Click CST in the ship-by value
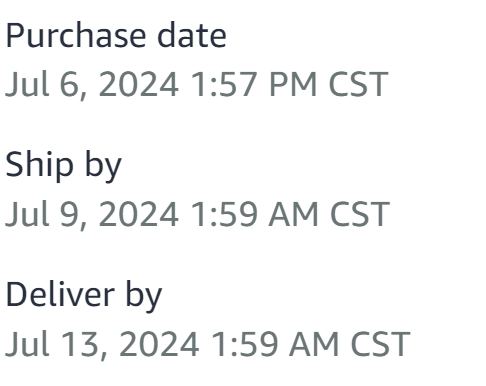This screenshot has width=486, height=386. point(360,214)
